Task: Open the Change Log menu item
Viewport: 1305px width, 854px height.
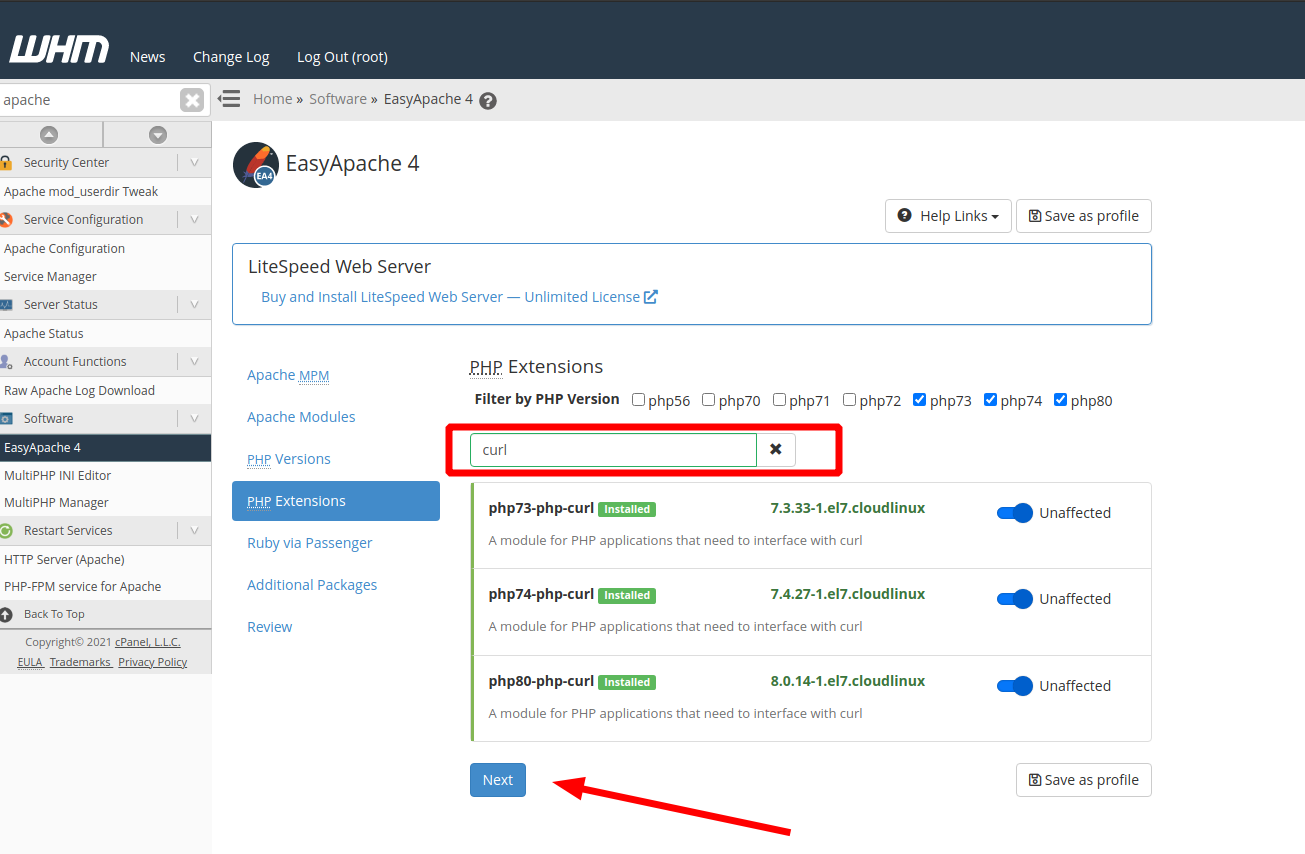Action: pyautogui.click(x=231, y=57)
